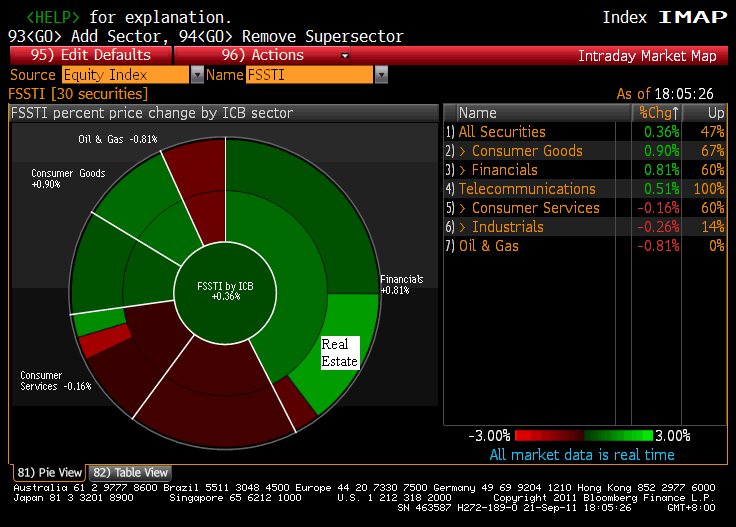Click the Name column header

(x=478, y=113)
